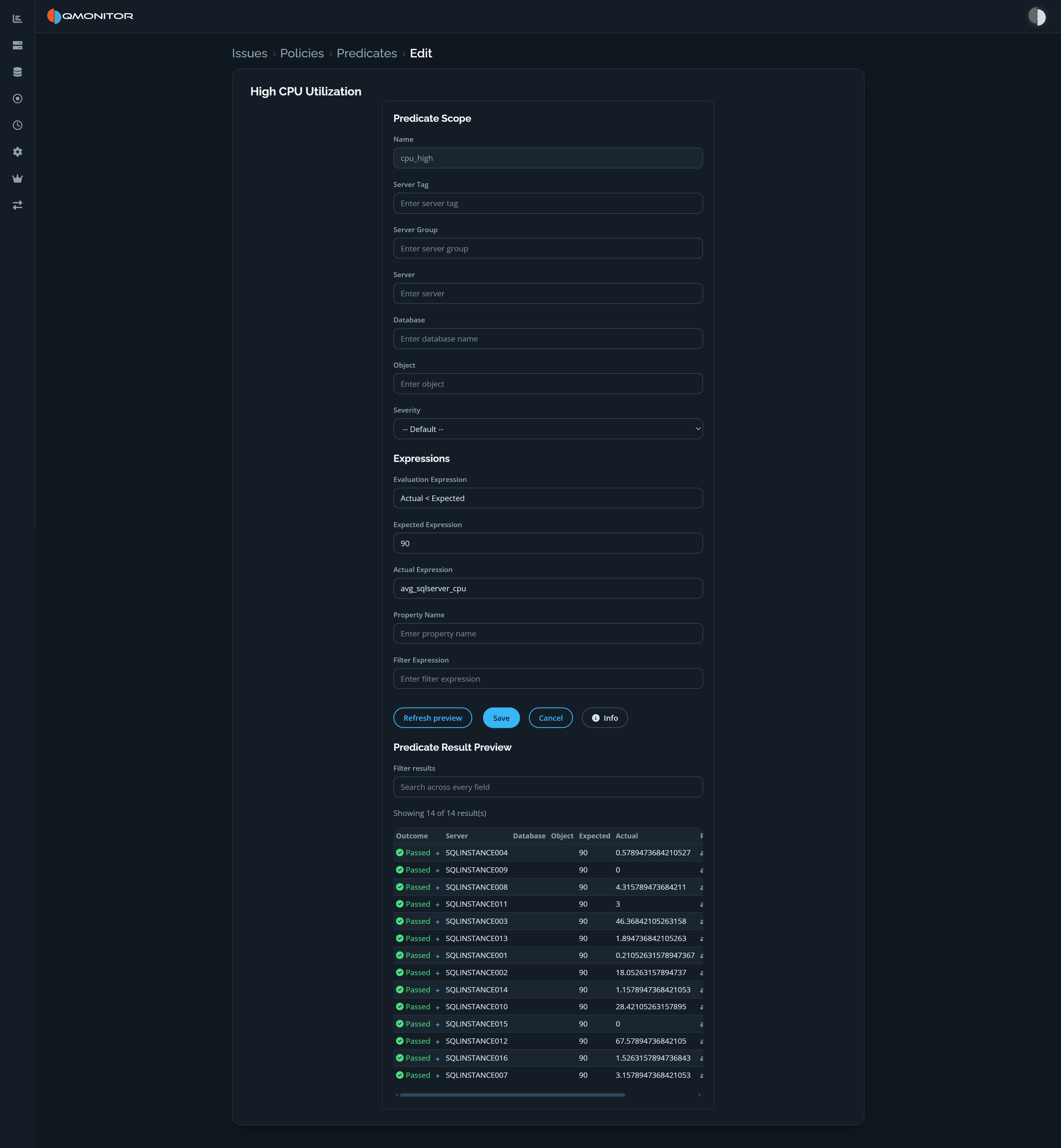Focus the Evaluation Expression field
1061x1148 pixels.
548,498
